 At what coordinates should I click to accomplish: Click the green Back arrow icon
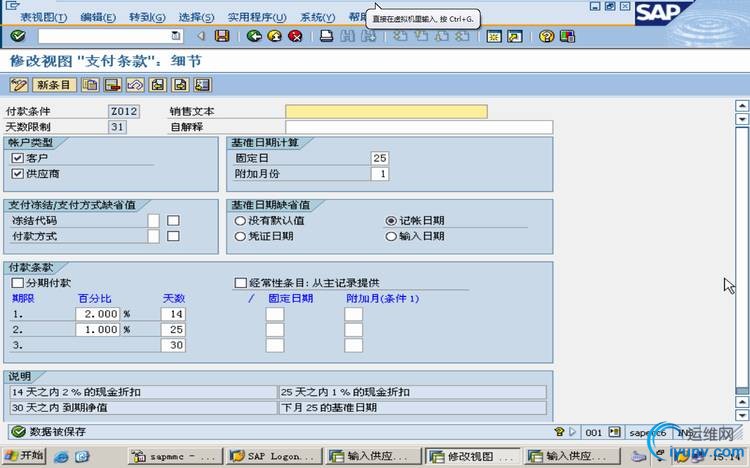point(254,36)
